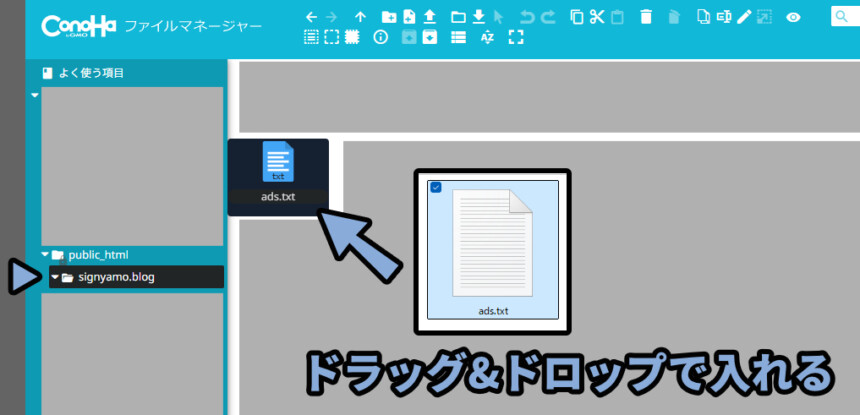Click the paste clipboard icon
The width and height of the screenshot is (860, 415).
[617, 17]
